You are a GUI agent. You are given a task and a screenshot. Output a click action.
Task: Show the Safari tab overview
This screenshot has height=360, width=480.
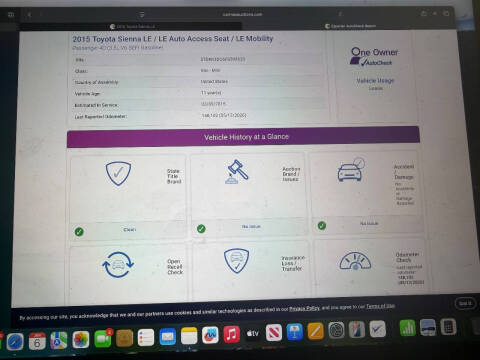point(446,14)
